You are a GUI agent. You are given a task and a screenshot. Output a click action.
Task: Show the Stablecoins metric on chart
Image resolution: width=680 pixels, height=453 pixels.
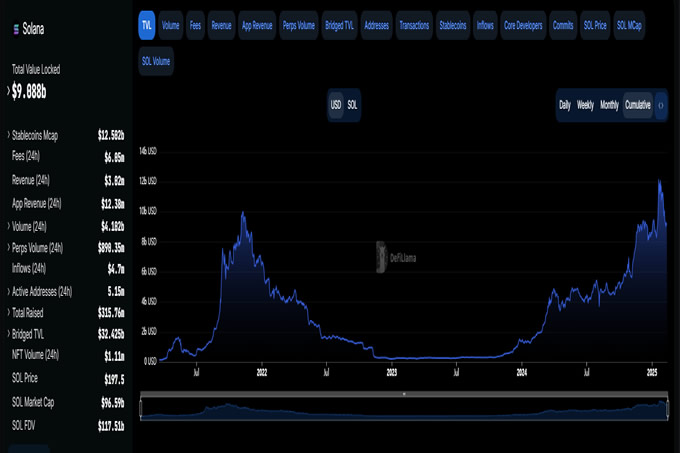[452, 24]
